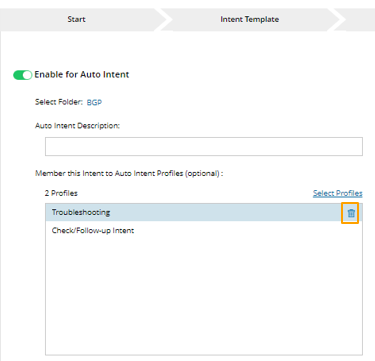Click the Check/Follow-up Intent name text

93,230
